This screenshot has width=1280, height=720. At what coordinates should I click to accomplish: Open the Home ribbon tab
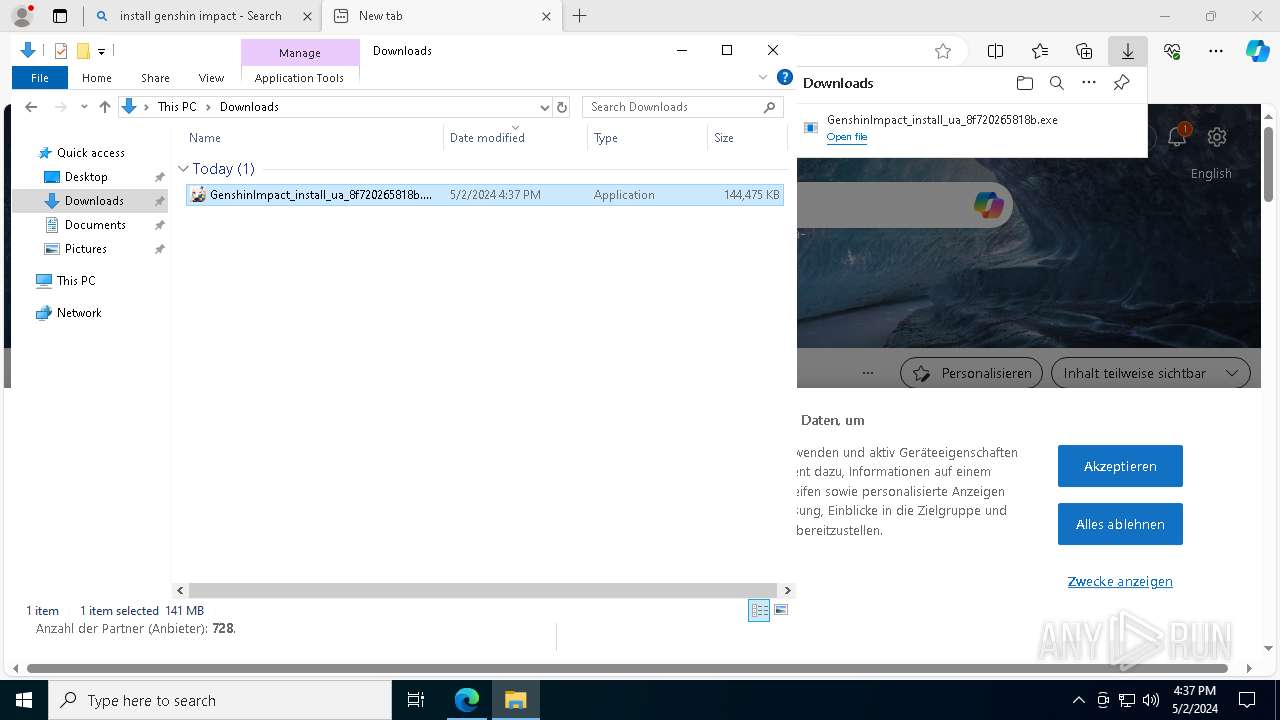pos(97,77)
